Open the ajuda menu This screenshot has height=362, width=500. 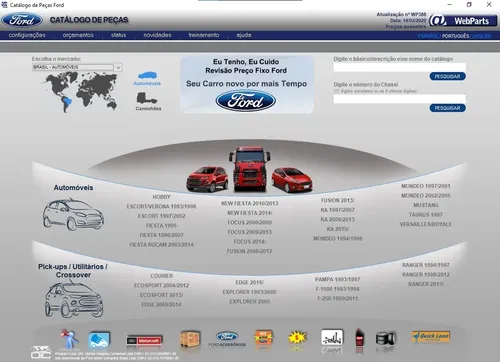244,35
